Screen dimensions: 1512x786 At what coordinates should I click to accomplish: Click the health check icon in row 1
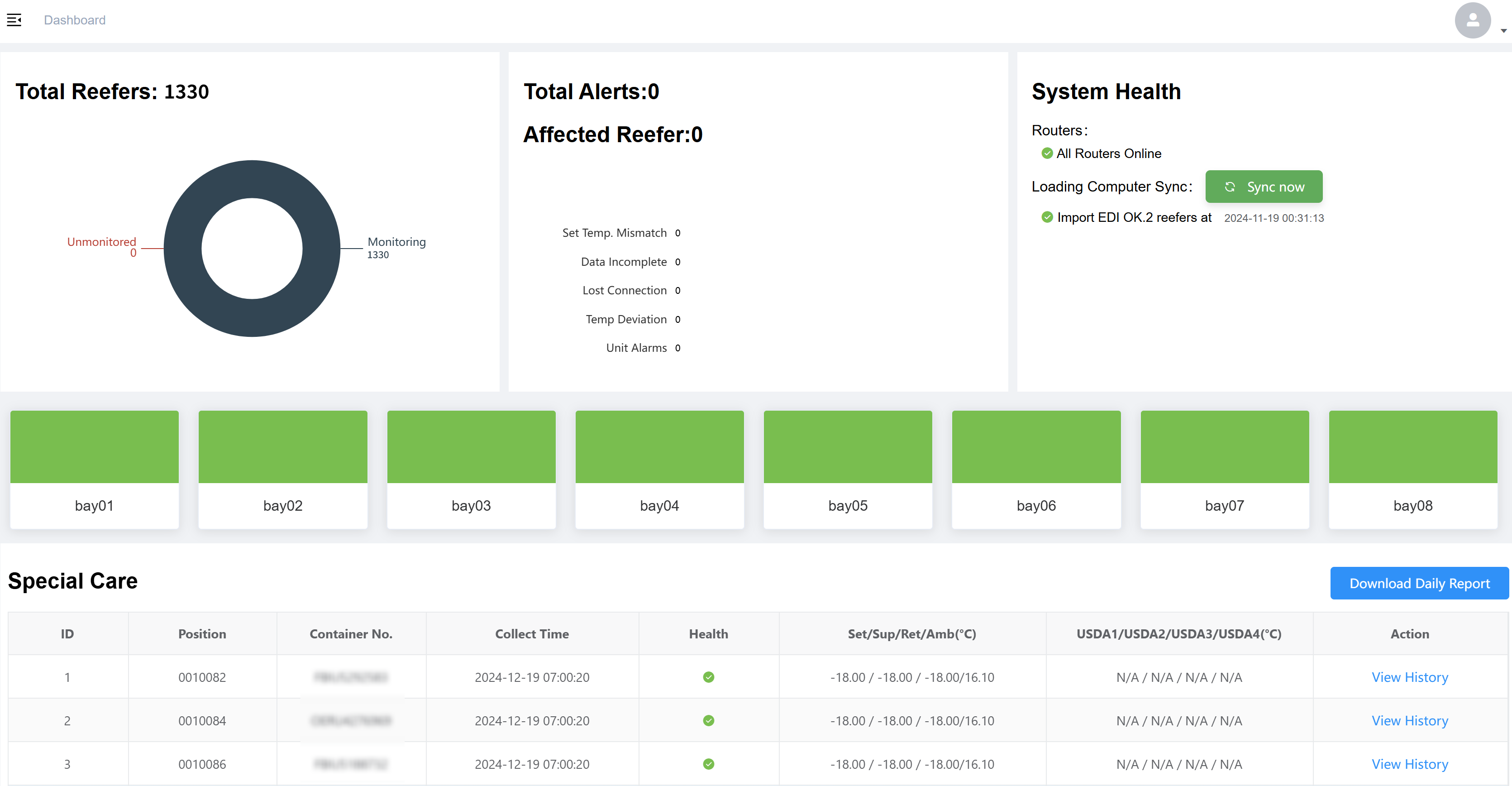pos(708,677)
